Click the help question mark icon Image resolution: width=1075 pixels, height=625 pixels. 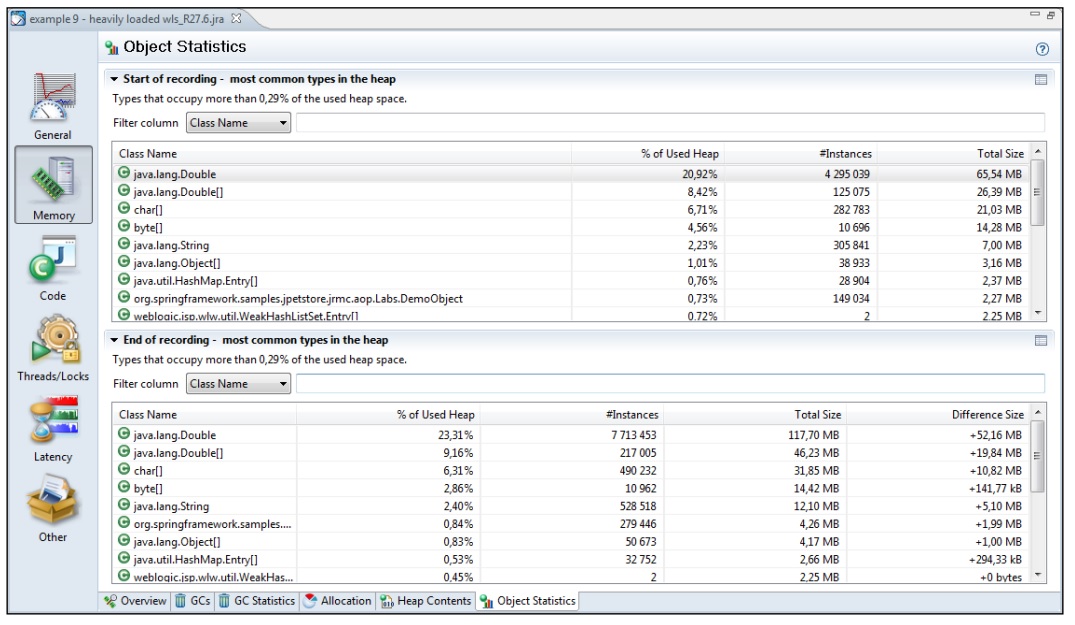[1042, 48]
